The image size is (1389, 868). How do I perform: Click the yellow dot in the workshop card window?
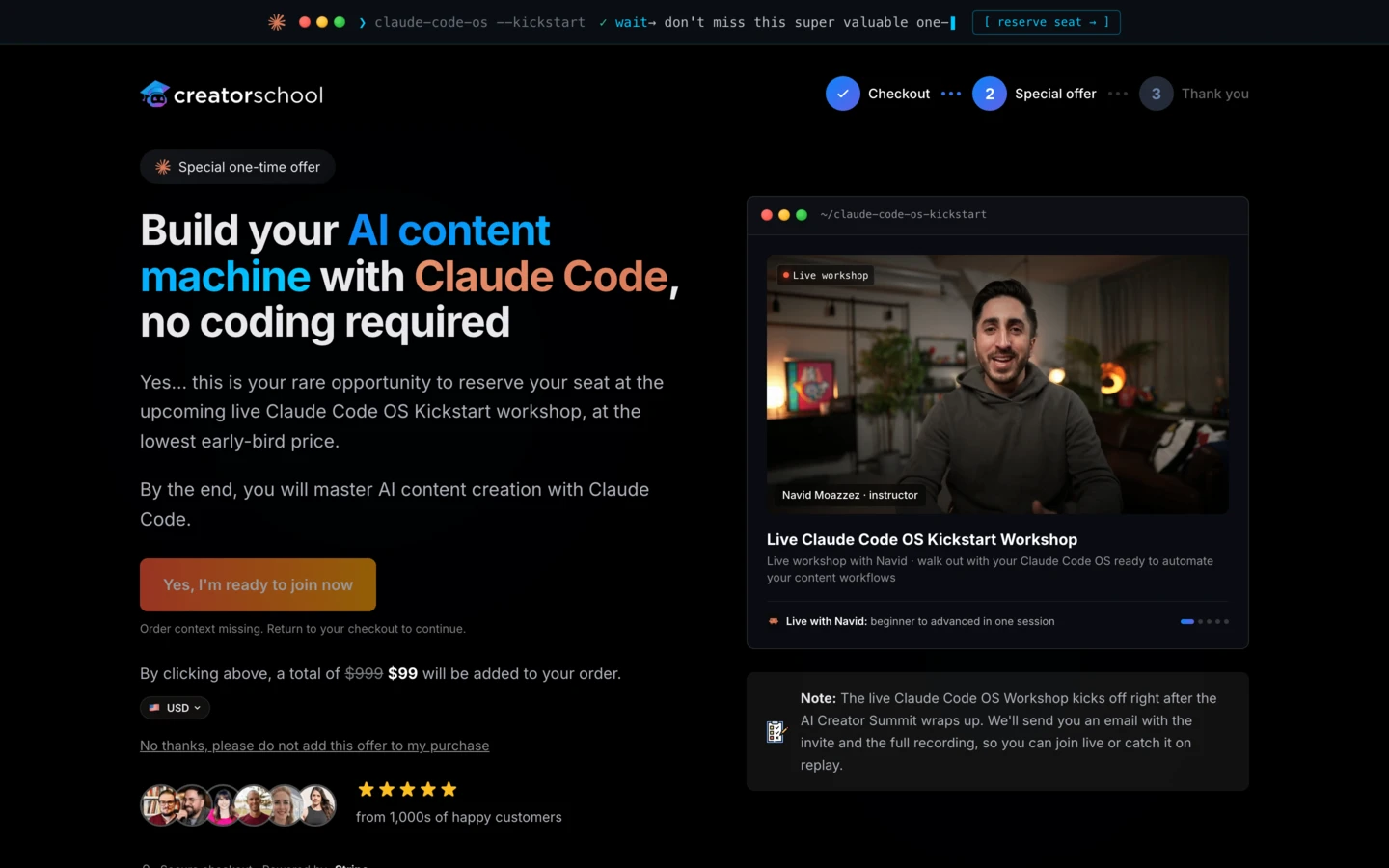[x=784, y=215]
